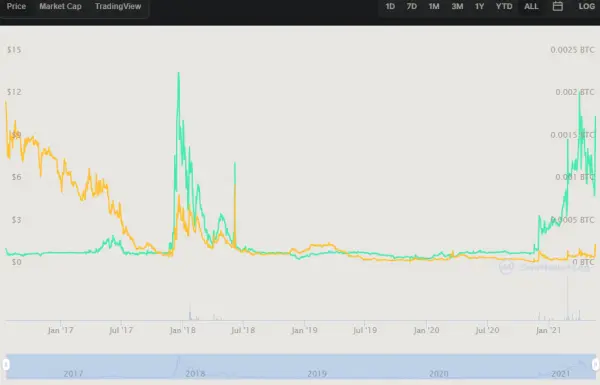Click 2021 in the range navigator
The image size is (600, 385).
(x=561, y=374)
